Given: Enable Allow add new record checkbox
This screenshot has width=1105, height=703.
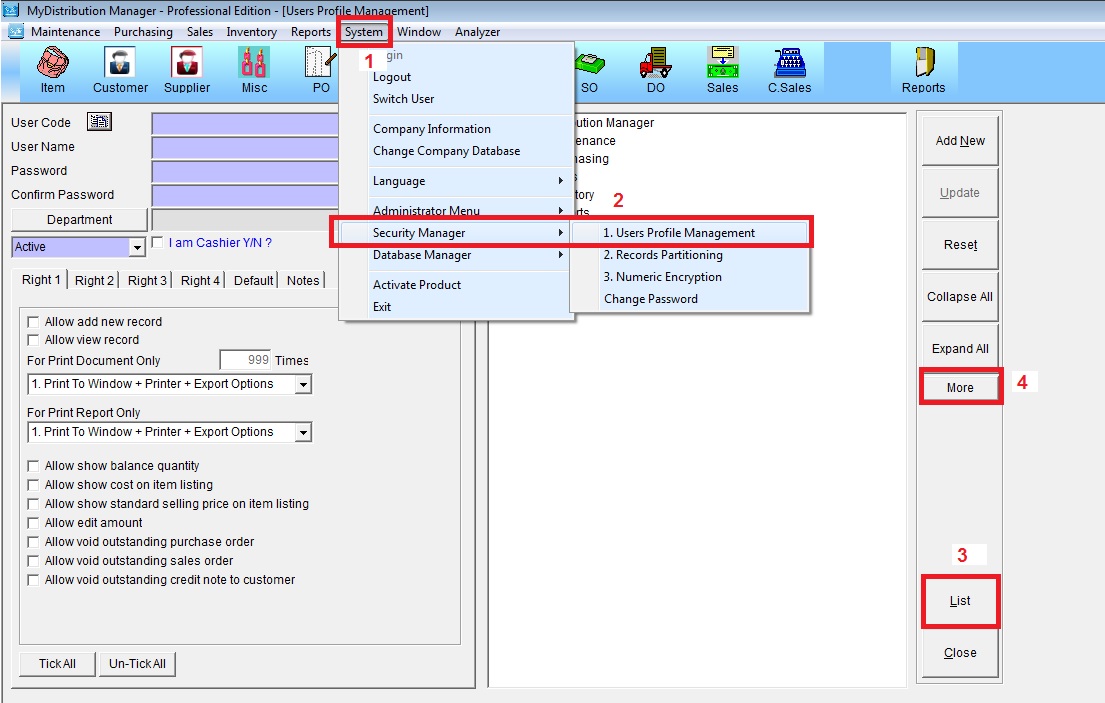Looking at the screenshot, I should [34, 322].
